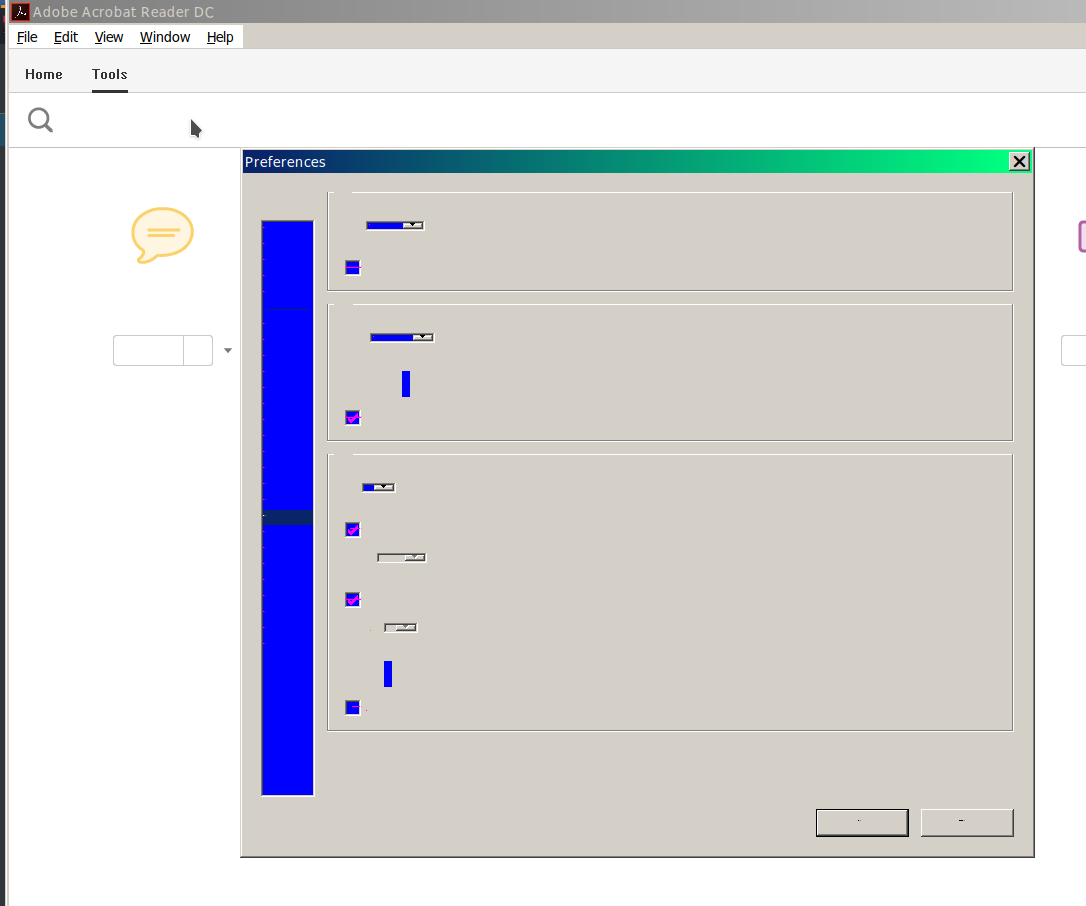This screenshot has height=906, width=1086.
Task: Switch to the Home tab
Action: pyautogui.click(x=44, y=74)
